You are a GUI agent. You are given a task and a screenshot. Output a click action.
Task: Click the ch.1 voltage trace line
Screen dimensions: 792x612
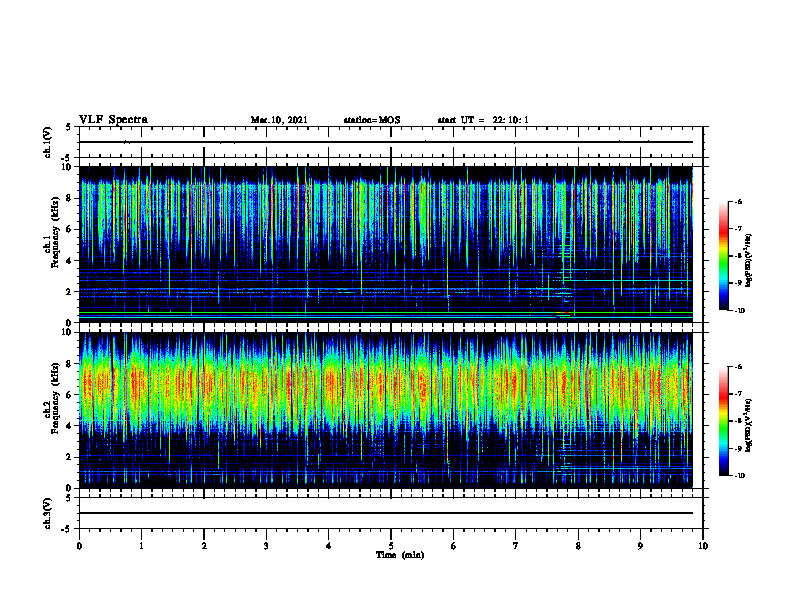pyautogui.click(x=386, y=142)
